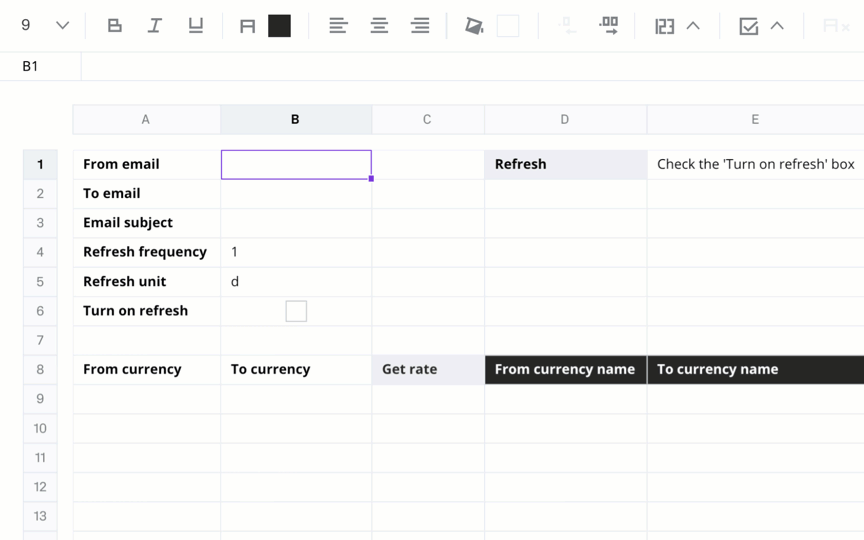Select column A header
864x540 pixels.
click(x=146, y=120)
